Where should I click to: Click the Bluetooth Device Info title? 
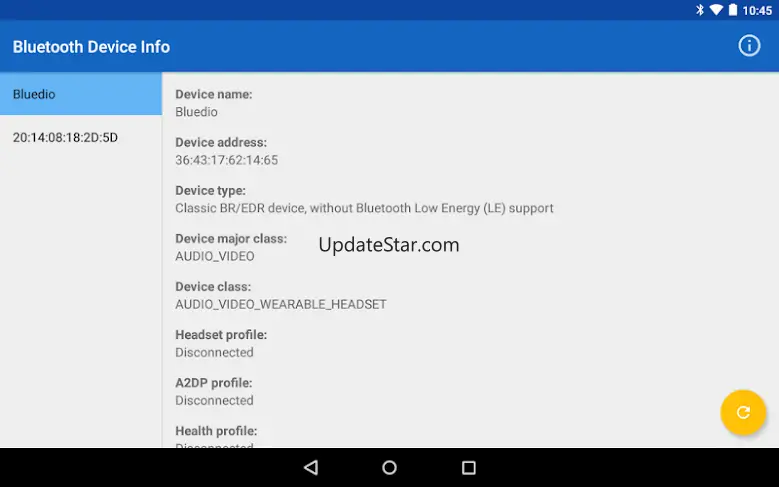click(91, 47)
